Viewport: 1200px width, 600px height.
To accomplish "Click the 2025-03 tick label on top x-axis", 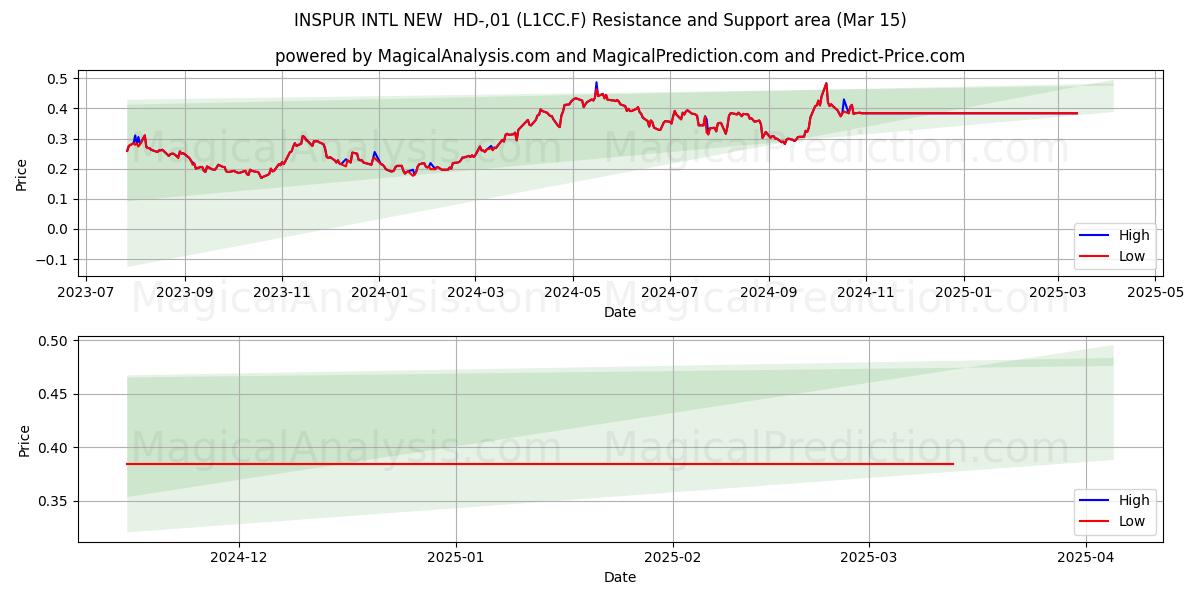I will point(1058,294).
